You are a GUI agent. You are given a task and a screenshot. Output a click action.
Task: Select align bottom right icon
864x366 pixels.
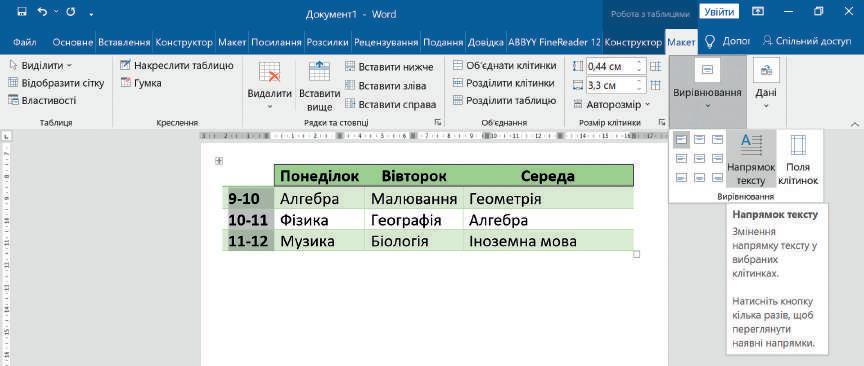(717, 177)
